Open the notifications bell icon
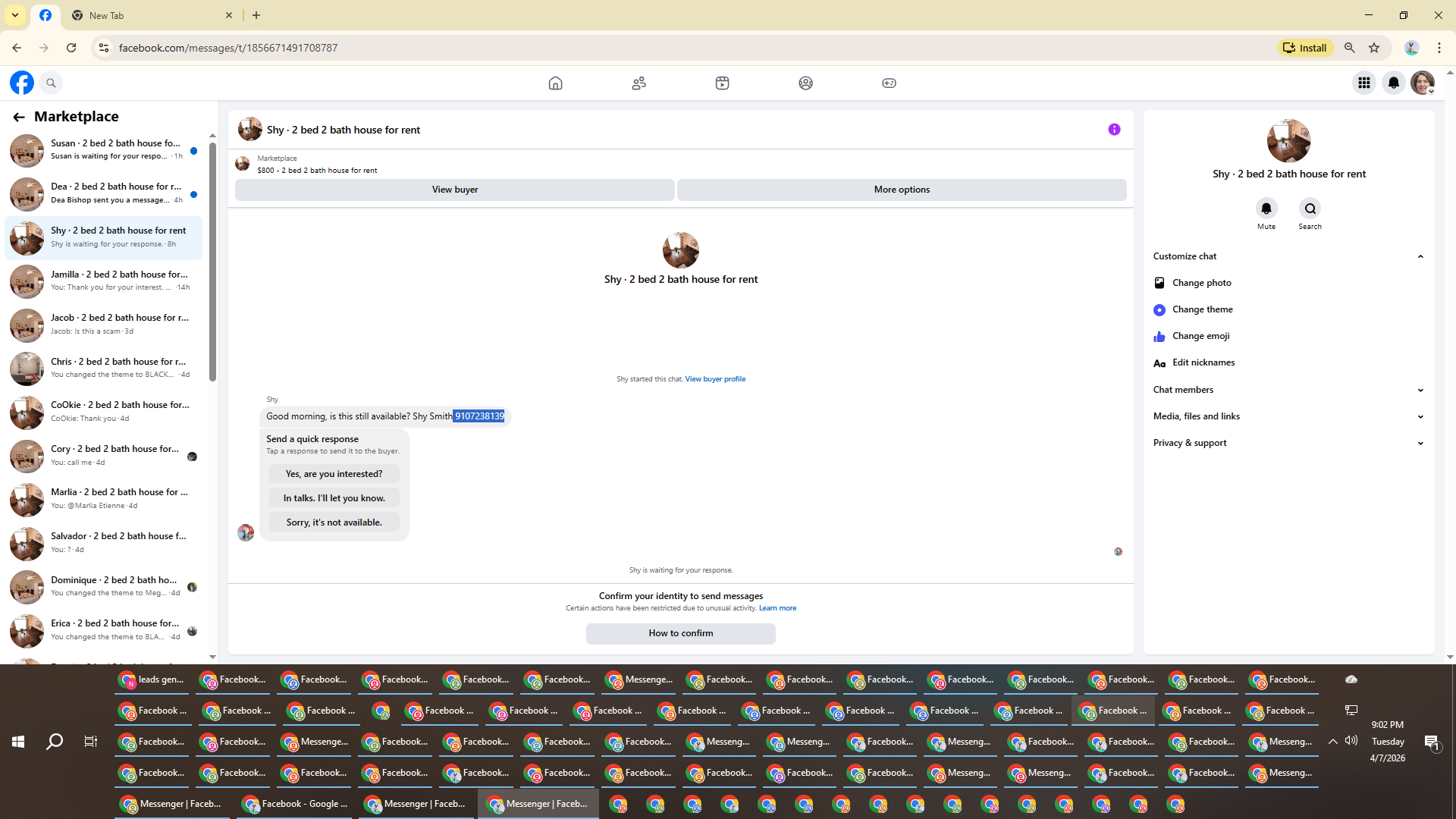This screenshot has width=1456, height=819. [x=1393, y=83]
